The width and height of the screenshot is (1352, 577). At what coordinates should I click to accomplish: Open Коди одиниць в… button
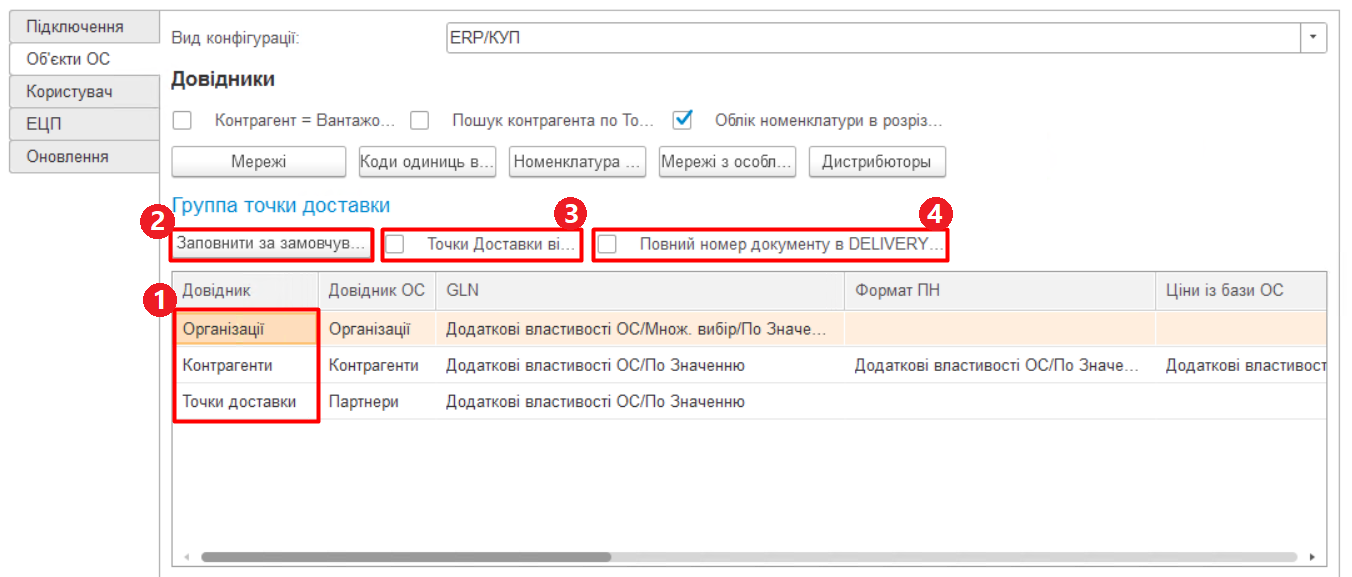[x=427, y=162]
